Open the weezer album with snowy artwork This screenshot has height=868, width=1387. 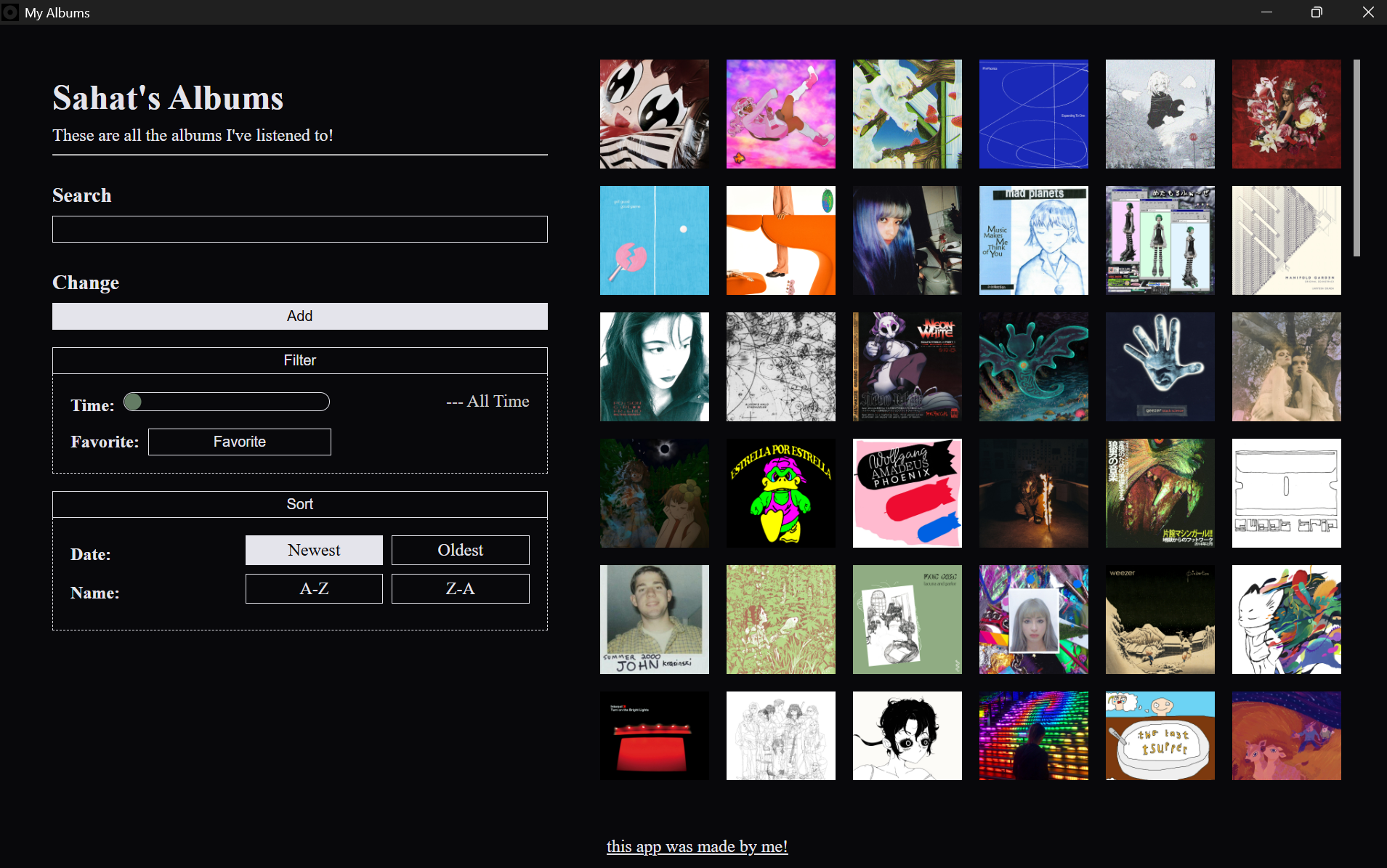1160,619
